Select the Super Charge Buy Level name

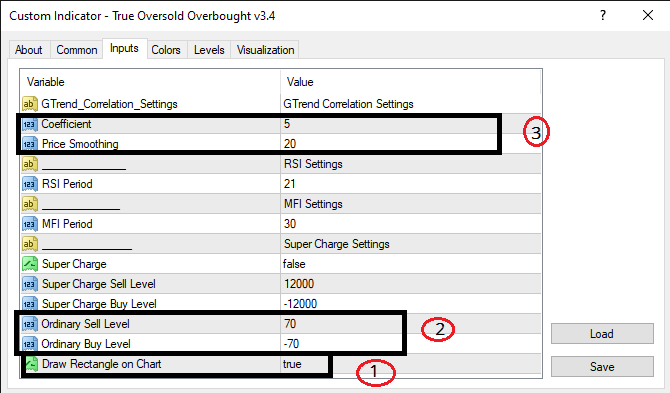[x=99, y=304]
